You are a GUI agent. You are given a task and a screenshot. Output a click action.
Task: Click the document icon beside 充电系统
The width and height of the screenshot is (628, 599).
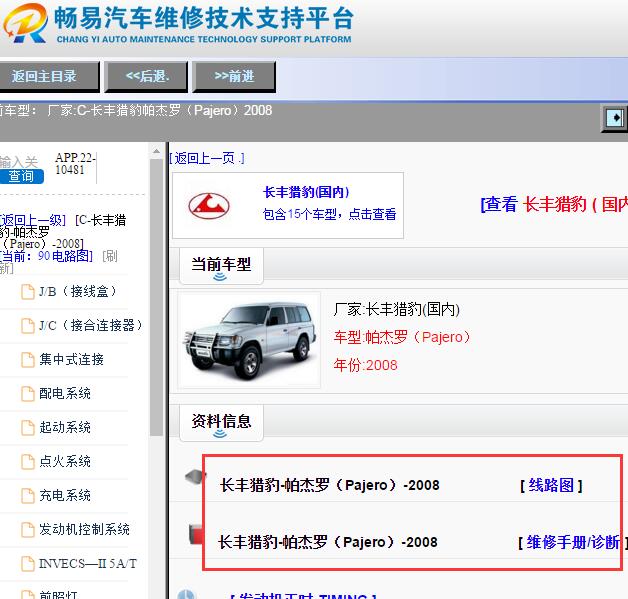pos(28,496)
